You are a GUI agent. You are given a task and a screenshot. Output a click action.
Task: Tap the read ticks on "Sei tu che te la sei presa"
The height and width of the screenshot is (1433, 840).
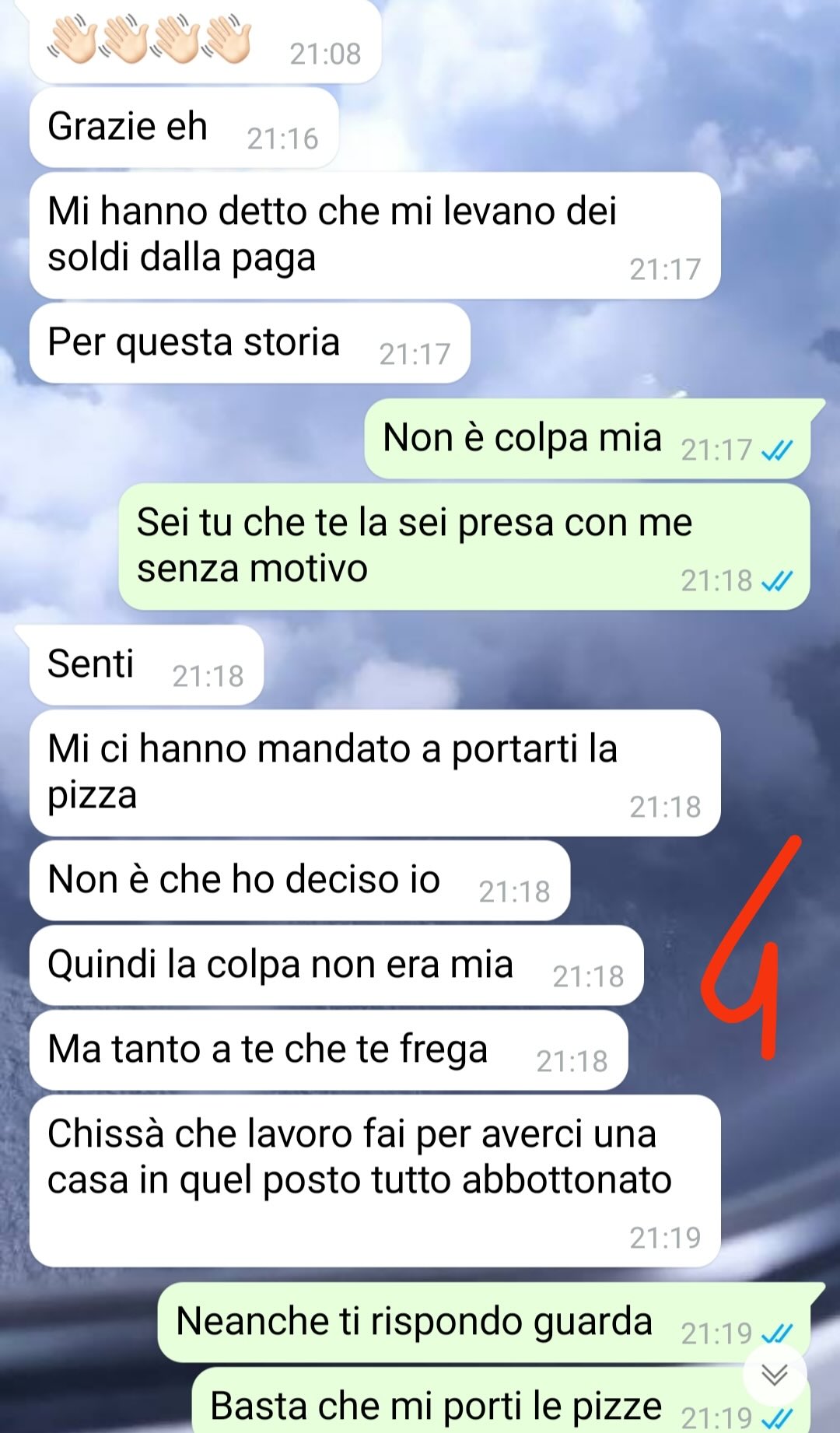(x=777, y=580)
